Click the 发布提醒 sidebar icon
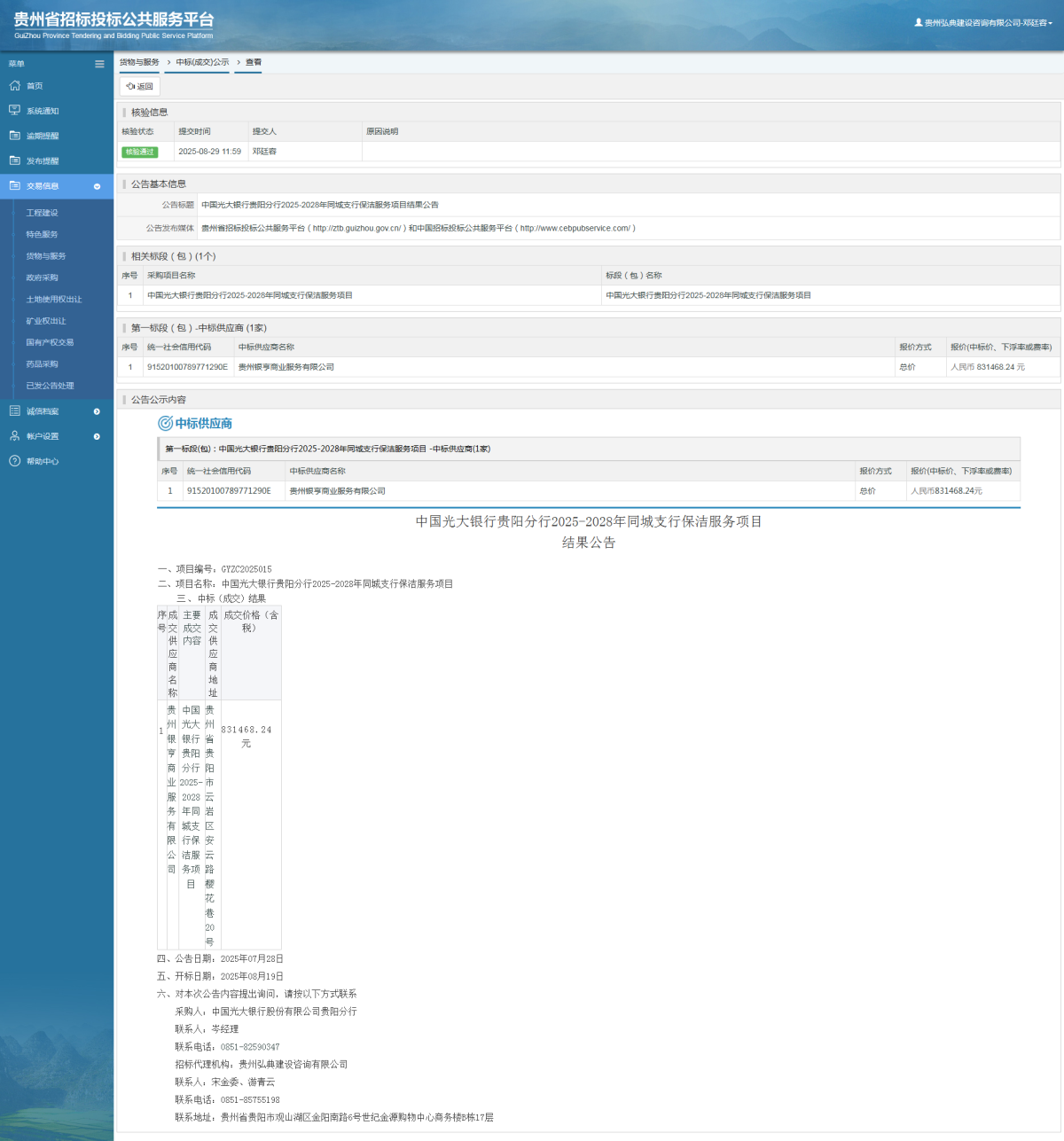 point(14,160)
